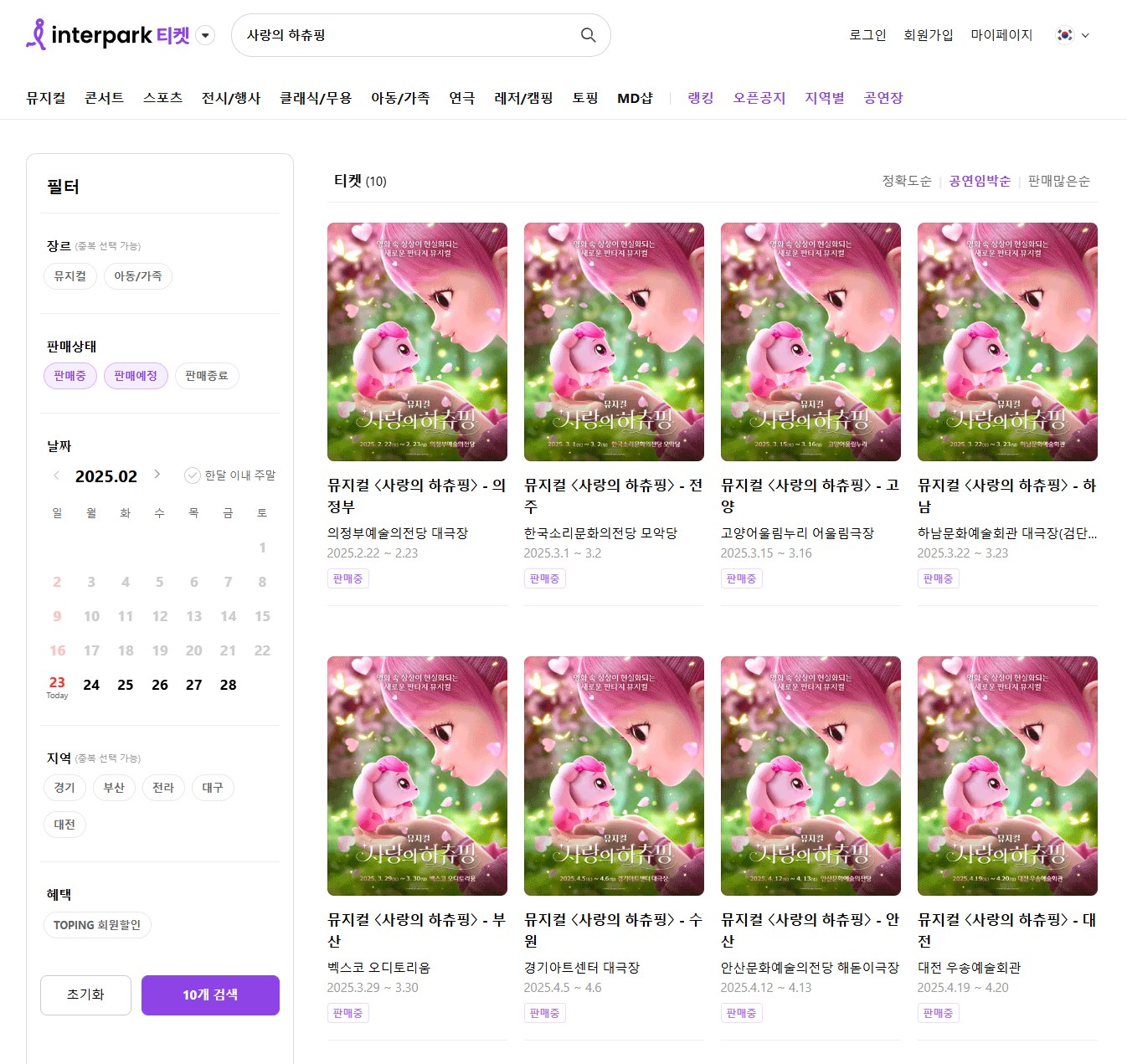
Task: Toggle the 전라 region filter
Action: pos(163,788)
